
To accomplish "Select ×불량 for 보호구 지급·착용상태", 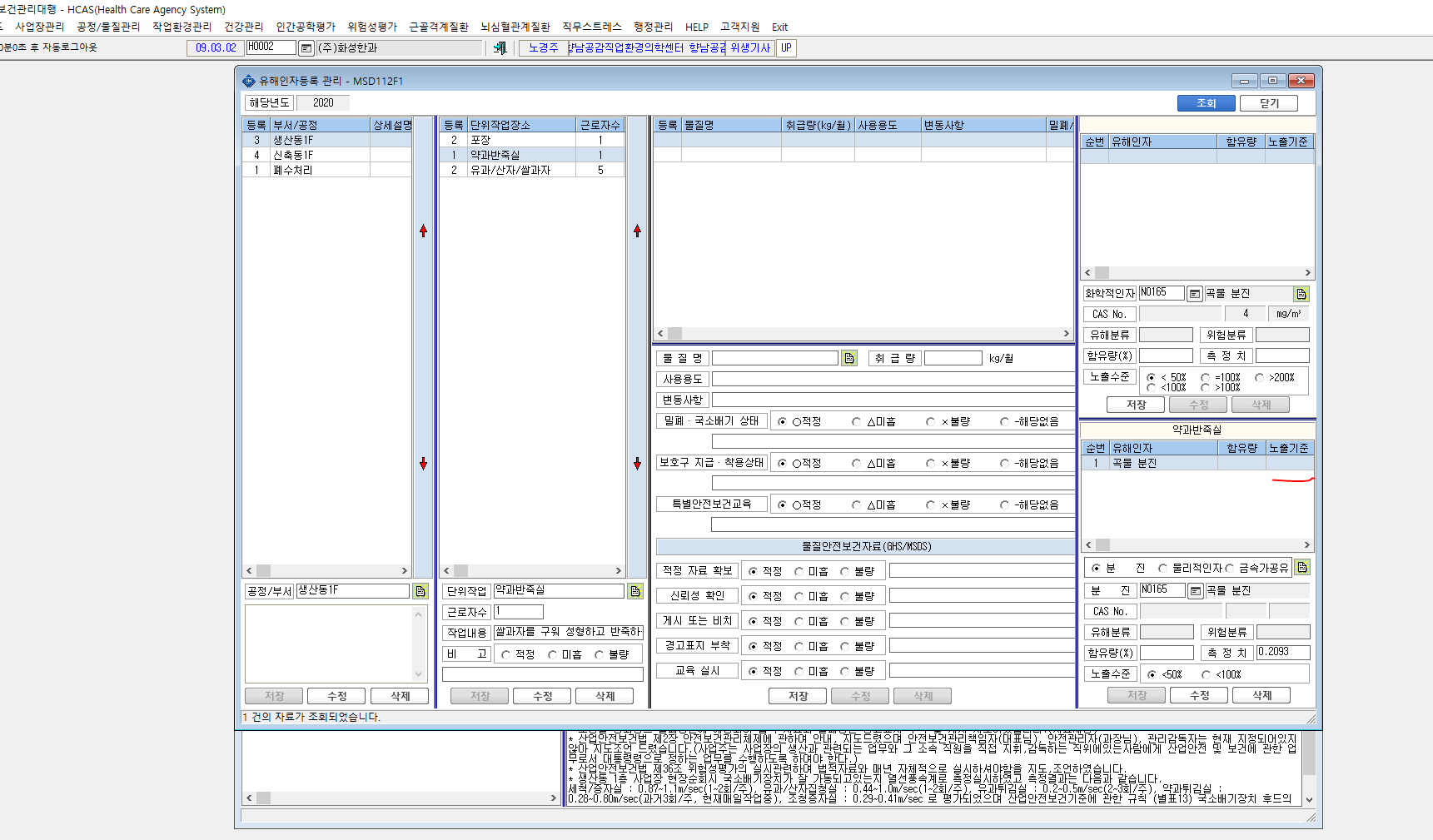I will coord(948,463).
